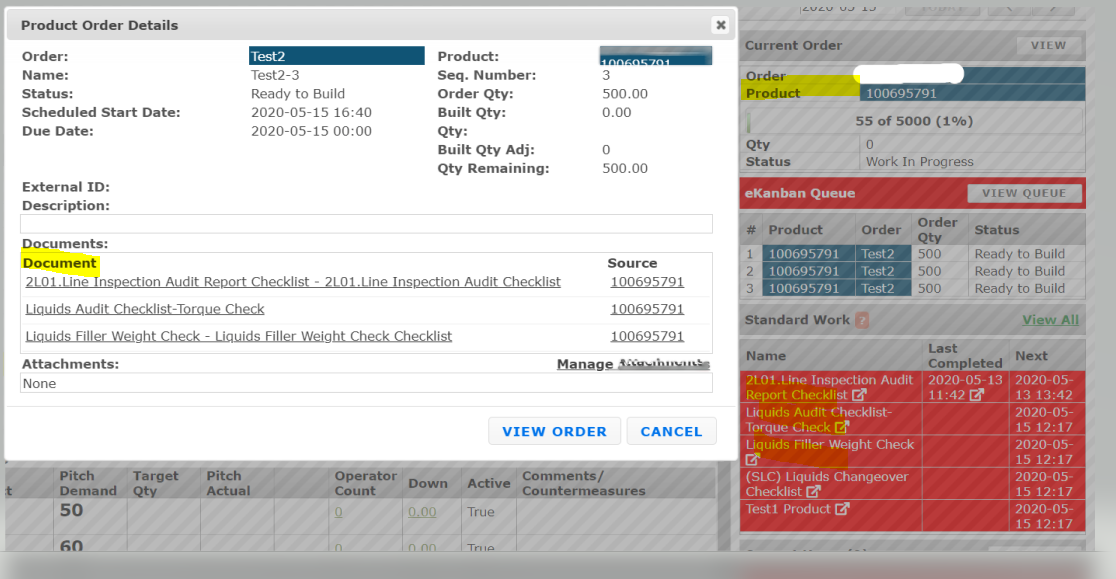Open external link icon for 2L01.Line Inspection Audit Report Checklist

860,394
